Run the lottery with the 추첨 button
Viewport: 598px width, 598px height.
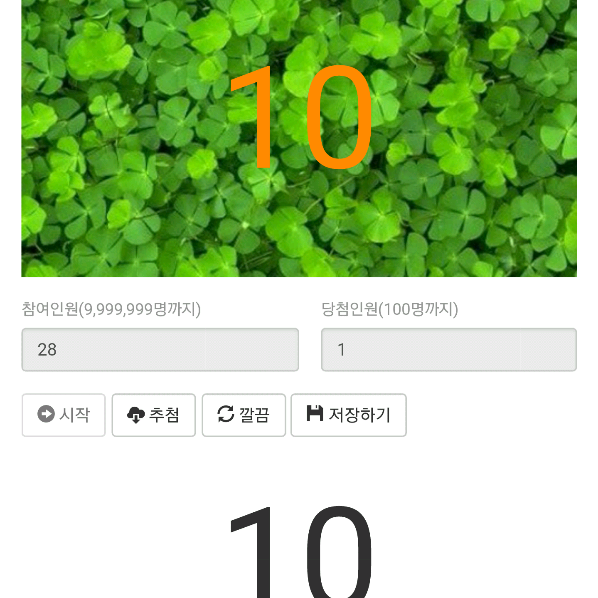click(x=154, y=415)
